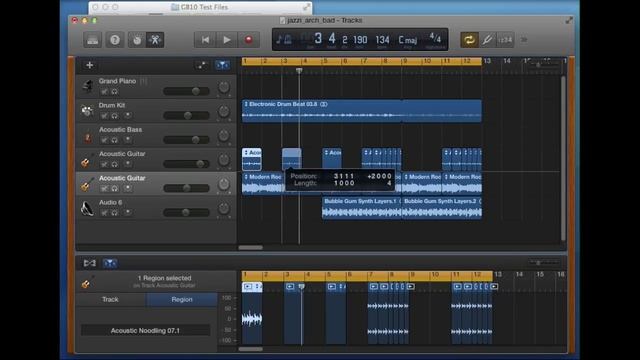Enable input monitoring on Acoustic Bass track

(x=128, y=140)
